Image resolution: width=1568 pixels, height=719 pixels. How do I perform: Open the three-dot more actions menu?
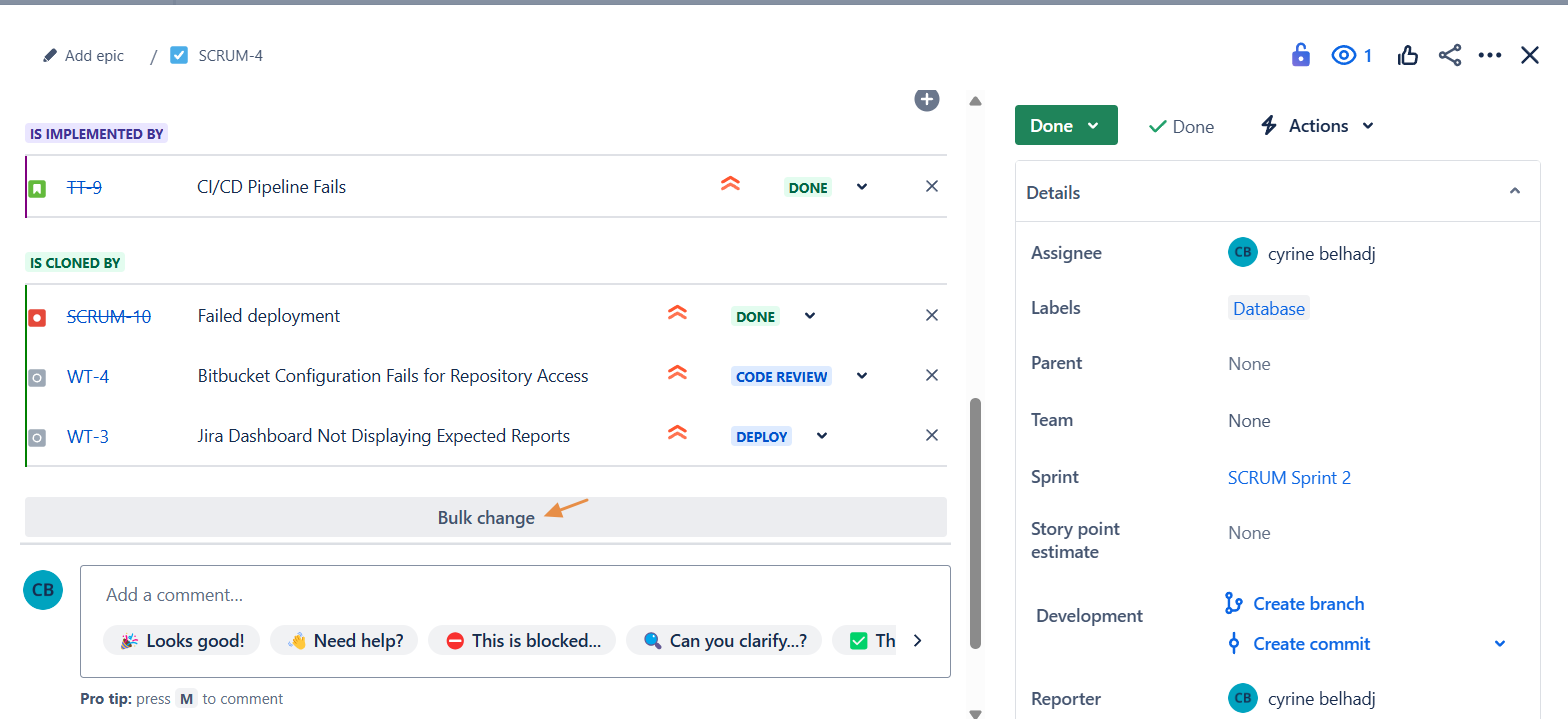click(1490, 55)
